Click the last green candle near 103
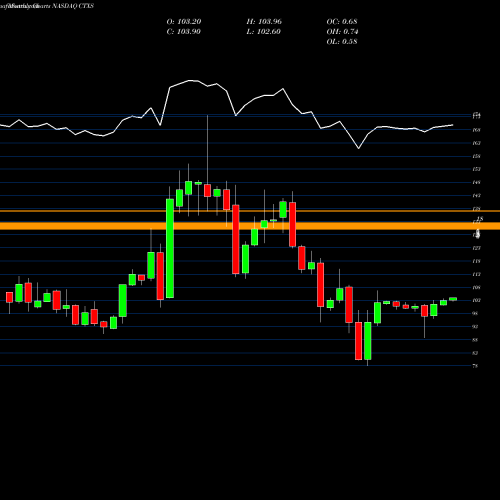The image size is (500, 500). coord(453,299)
